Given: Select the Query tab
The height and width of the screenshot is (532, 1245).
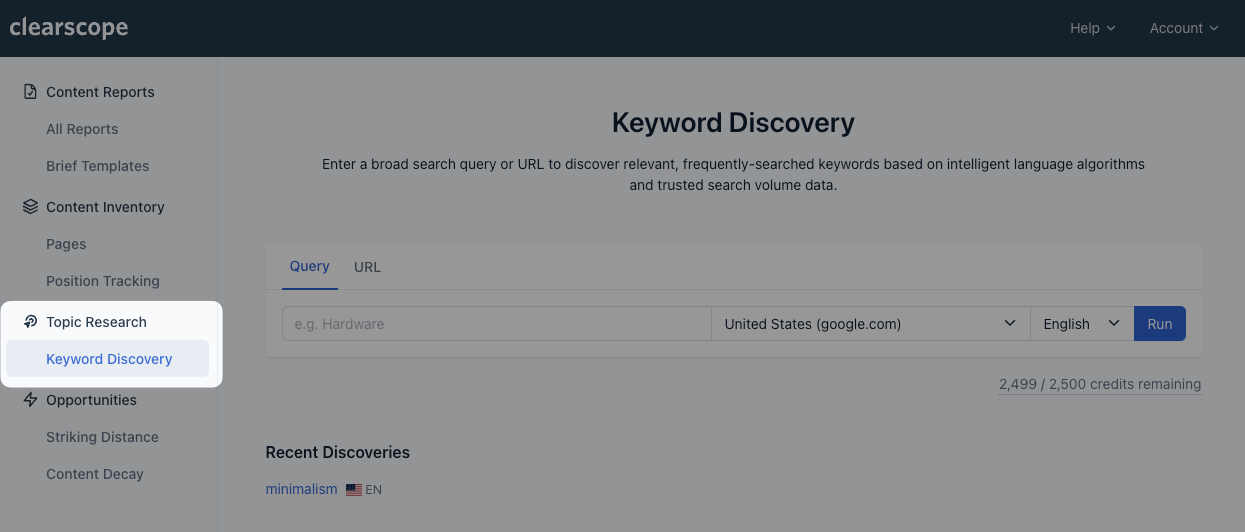Looking at the screenshot, I should [x=310, y=266].
